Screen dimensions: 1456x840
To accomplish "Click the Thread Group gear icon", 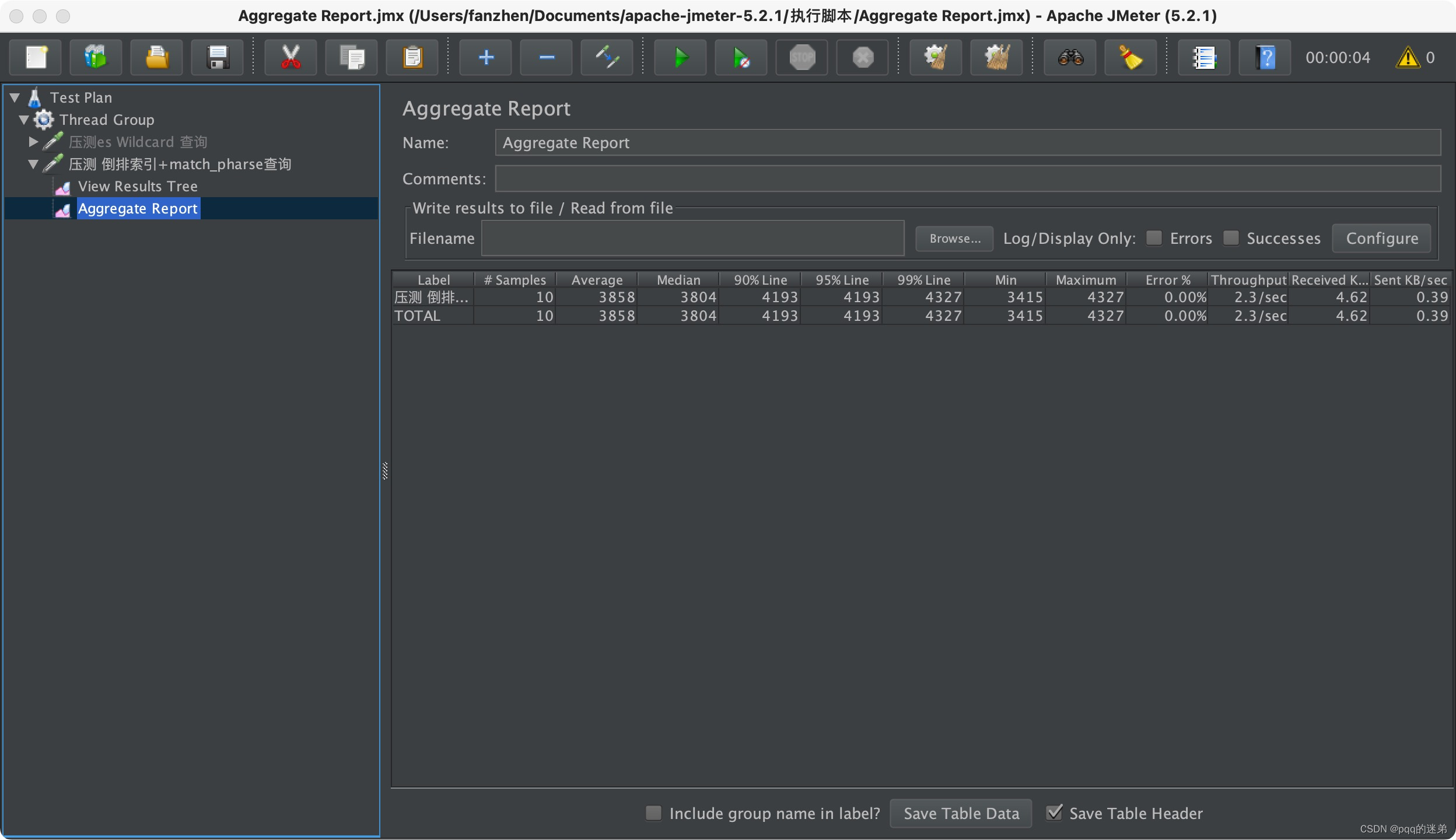I will [x=44, y=120].
